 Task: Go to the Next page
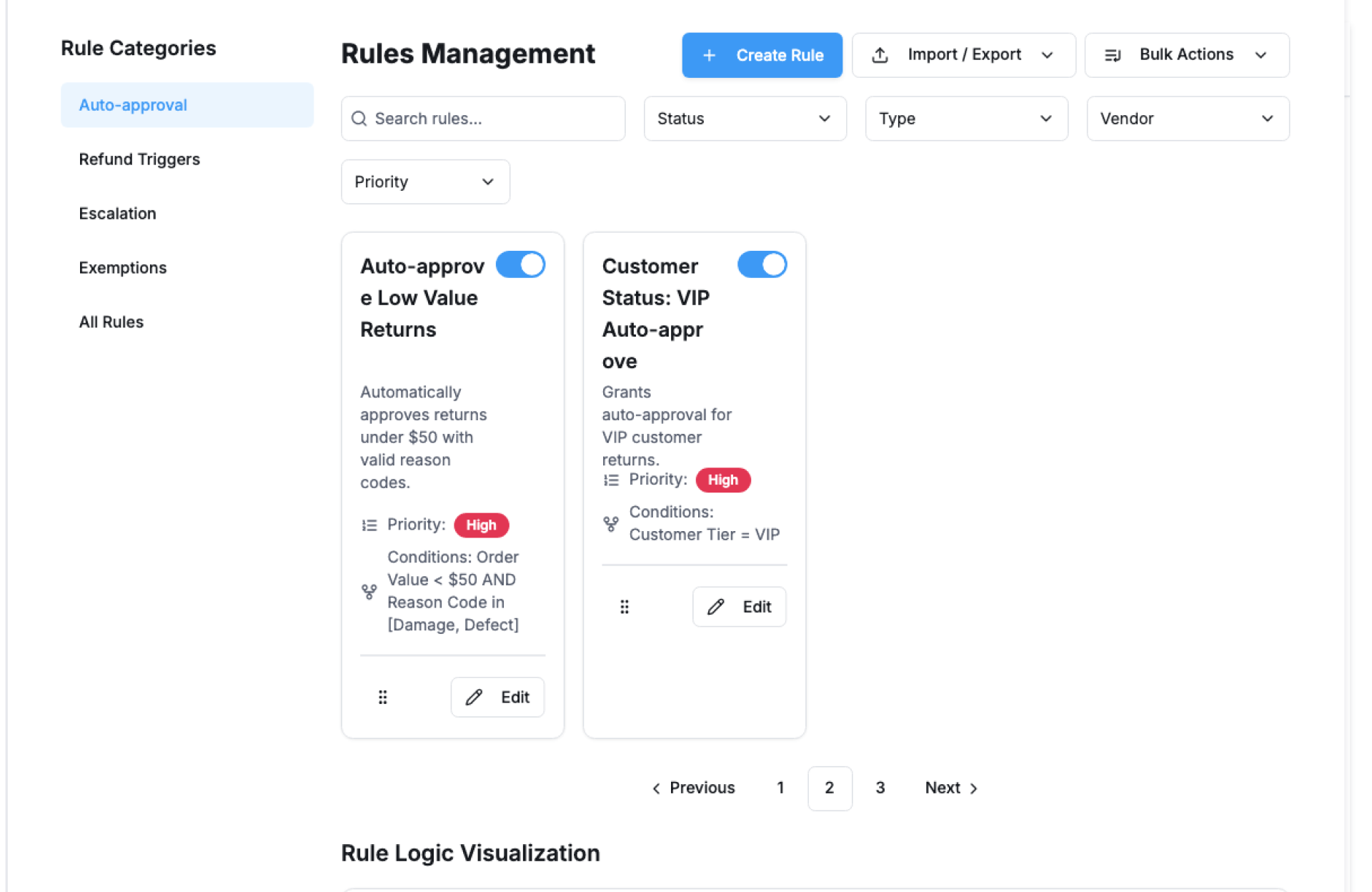coord(950,788)
